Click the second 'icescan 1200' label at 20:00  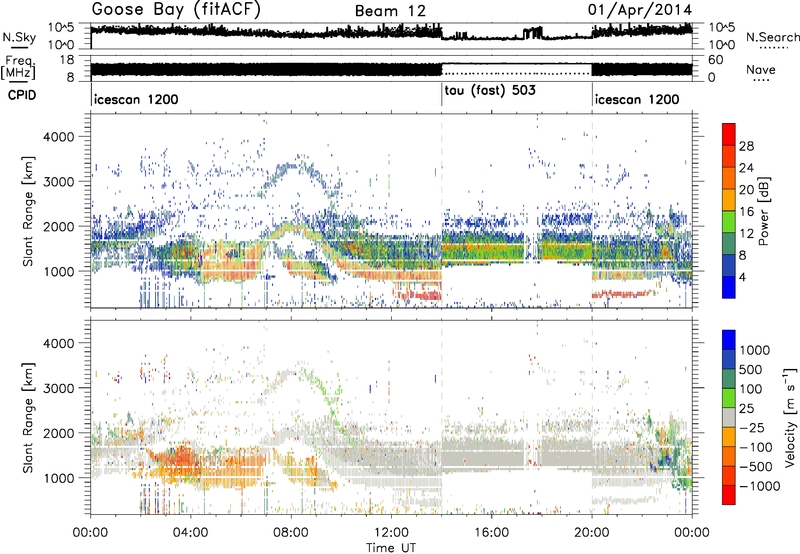pos(637,99)
